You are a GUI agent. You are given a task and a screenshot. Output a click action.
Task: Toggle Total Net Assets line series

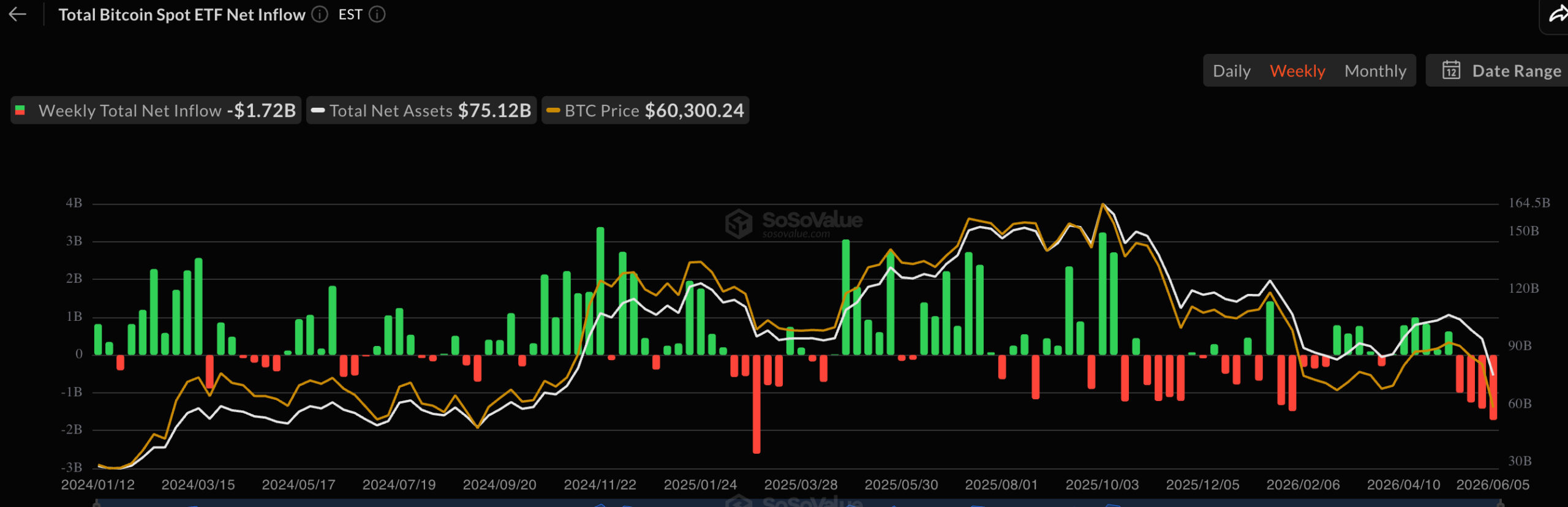coord(421,111)
